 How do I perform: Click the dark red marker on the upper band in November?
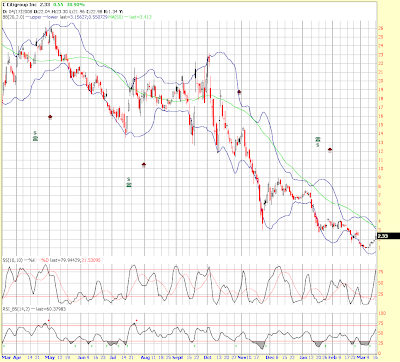pyautogui.click(x=239, y=91)
